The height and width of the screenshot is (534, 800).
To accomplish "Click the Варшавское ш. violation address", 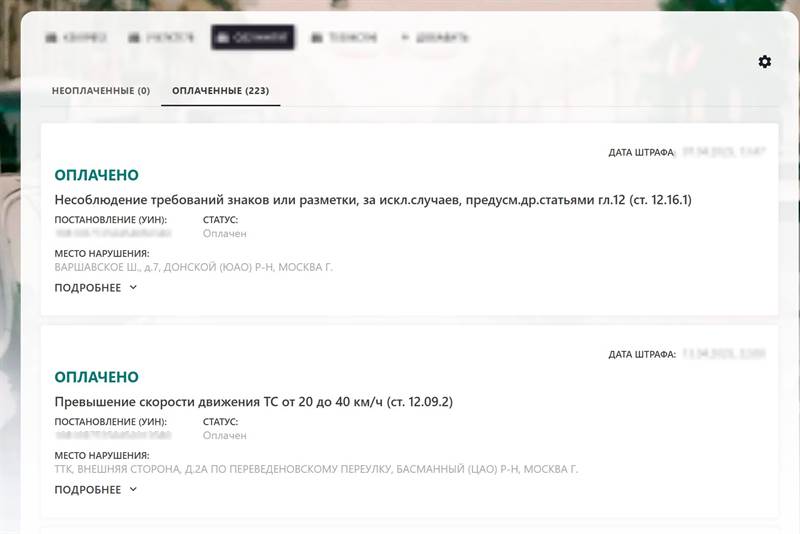I will coord(193,267).
